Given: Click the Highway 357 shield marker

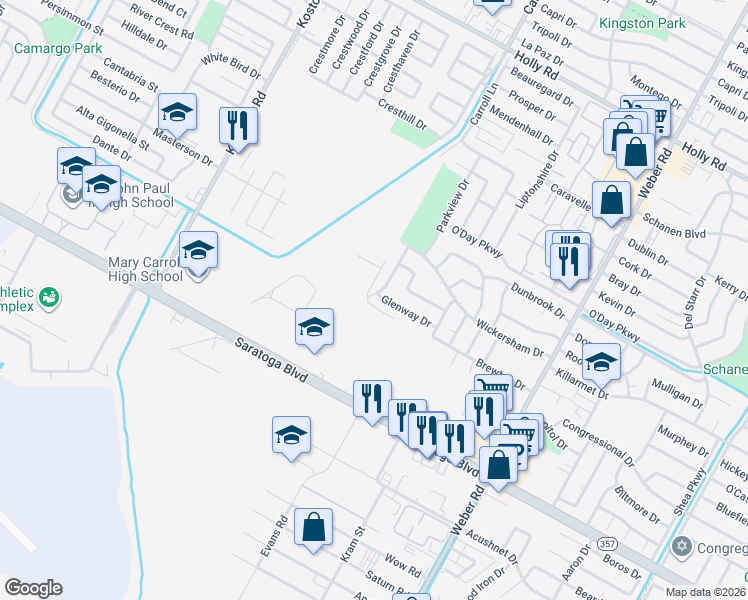Looking at the screenshot, I should pos(607,544).
